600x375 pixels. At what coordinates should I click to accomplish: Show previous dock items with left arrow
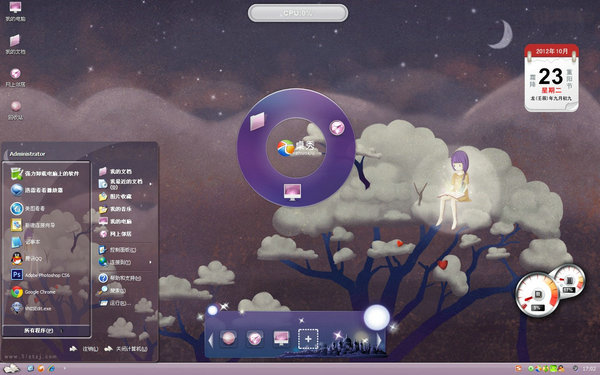[x=210, y=340]
